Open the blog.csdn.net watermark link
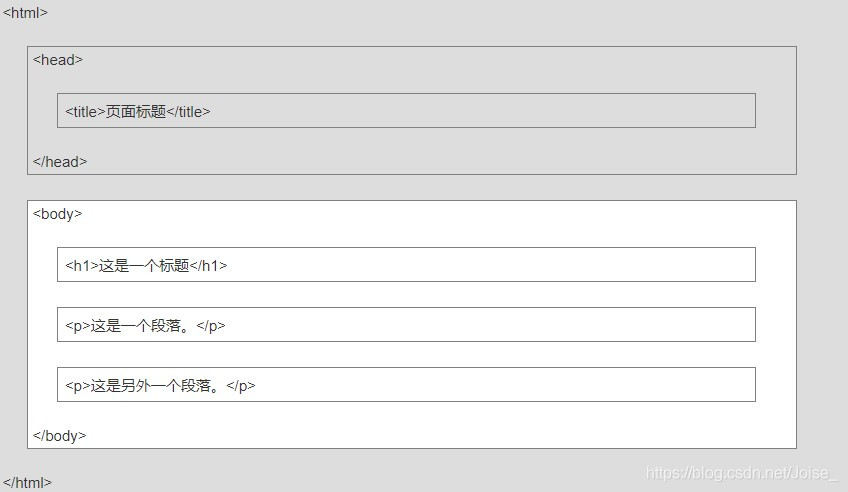This screenshot has height=492, width=848. (x=742, y=474)
